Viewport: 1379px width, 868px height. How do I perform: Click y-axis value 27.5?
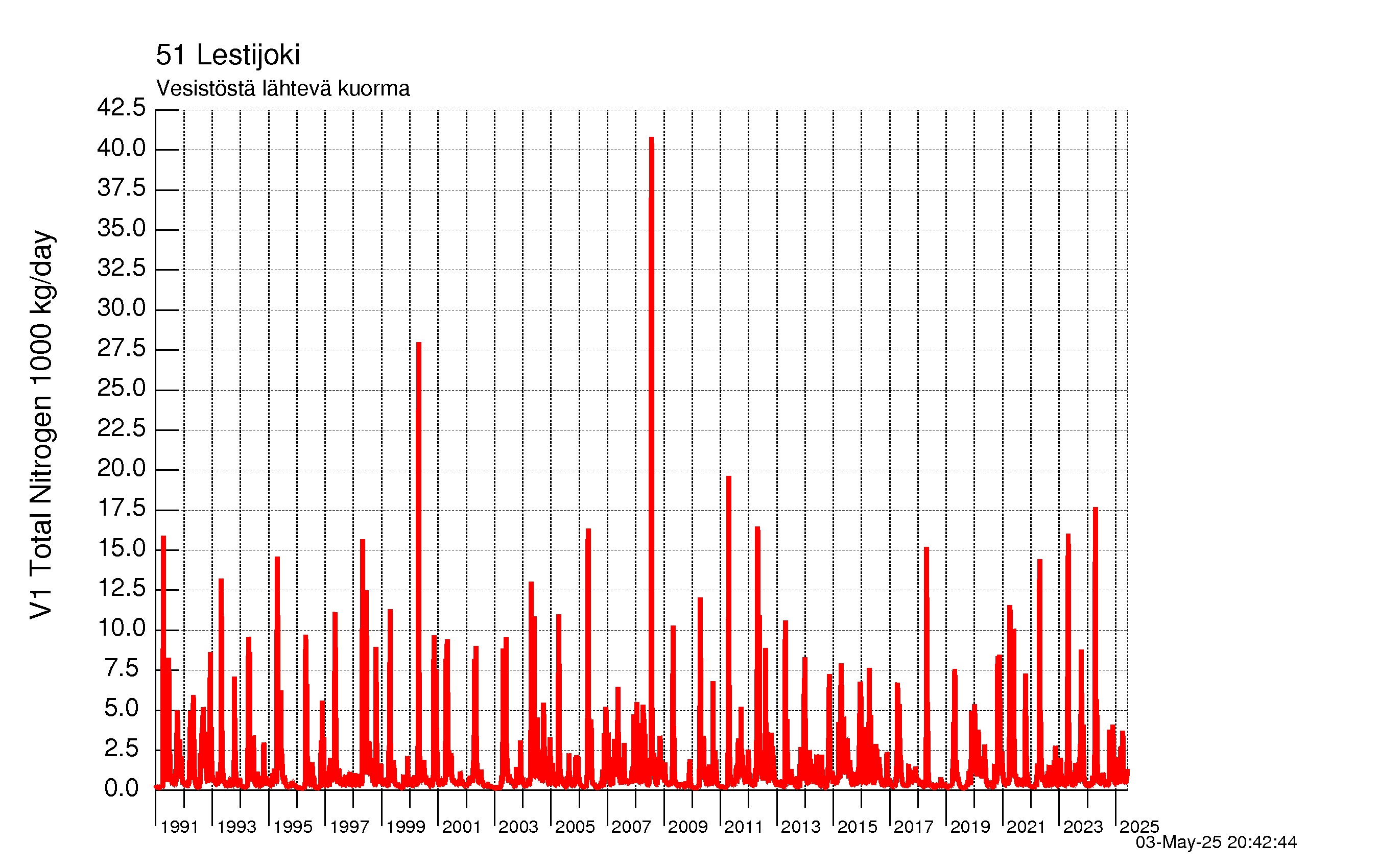[x=122, y=348]
